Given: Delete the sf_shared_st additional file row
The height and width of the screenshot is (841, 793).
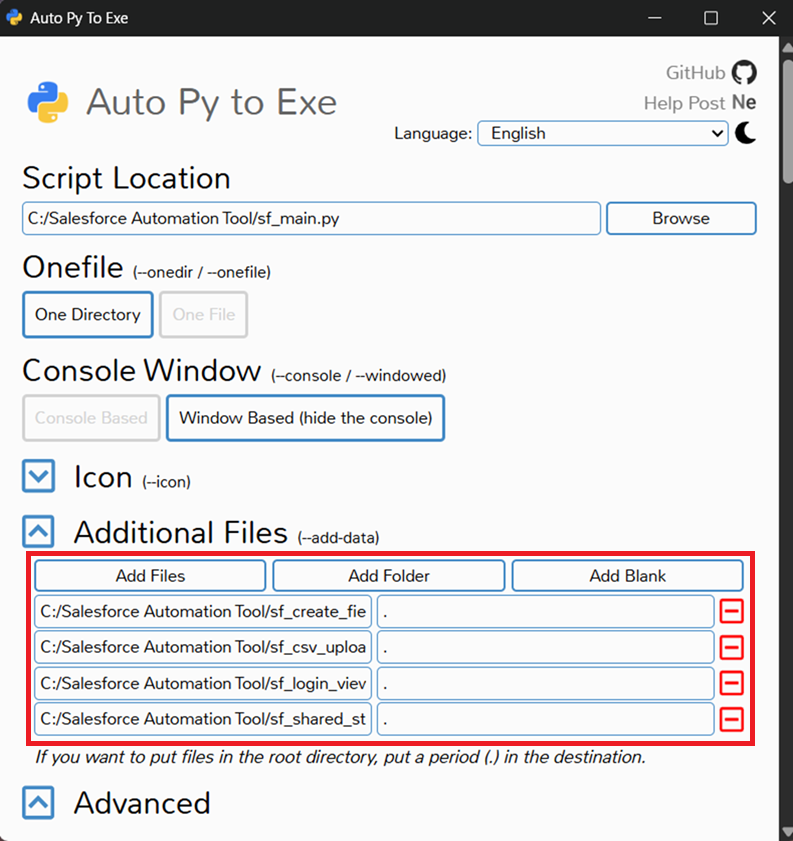Looking at the screenshot, I should 731,719.
